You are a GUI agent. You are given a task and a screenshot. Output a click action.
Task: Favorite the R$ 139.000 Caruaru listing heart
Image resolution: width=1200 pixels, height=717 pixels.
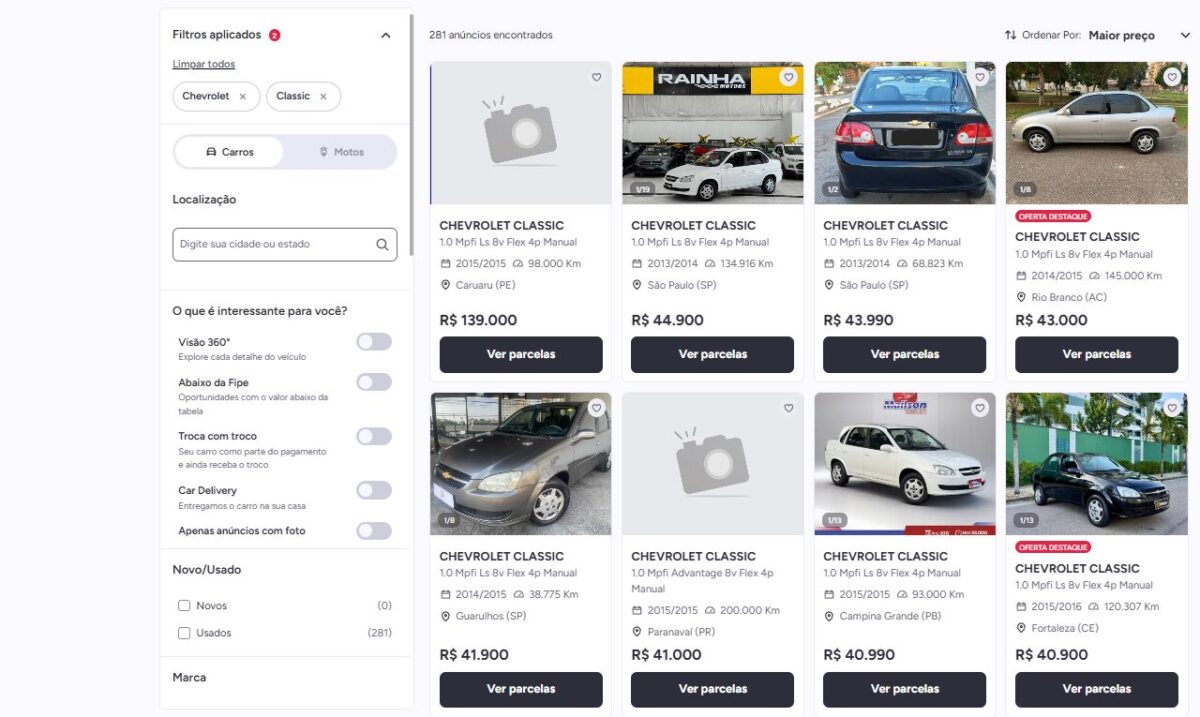tap(596, 77)
